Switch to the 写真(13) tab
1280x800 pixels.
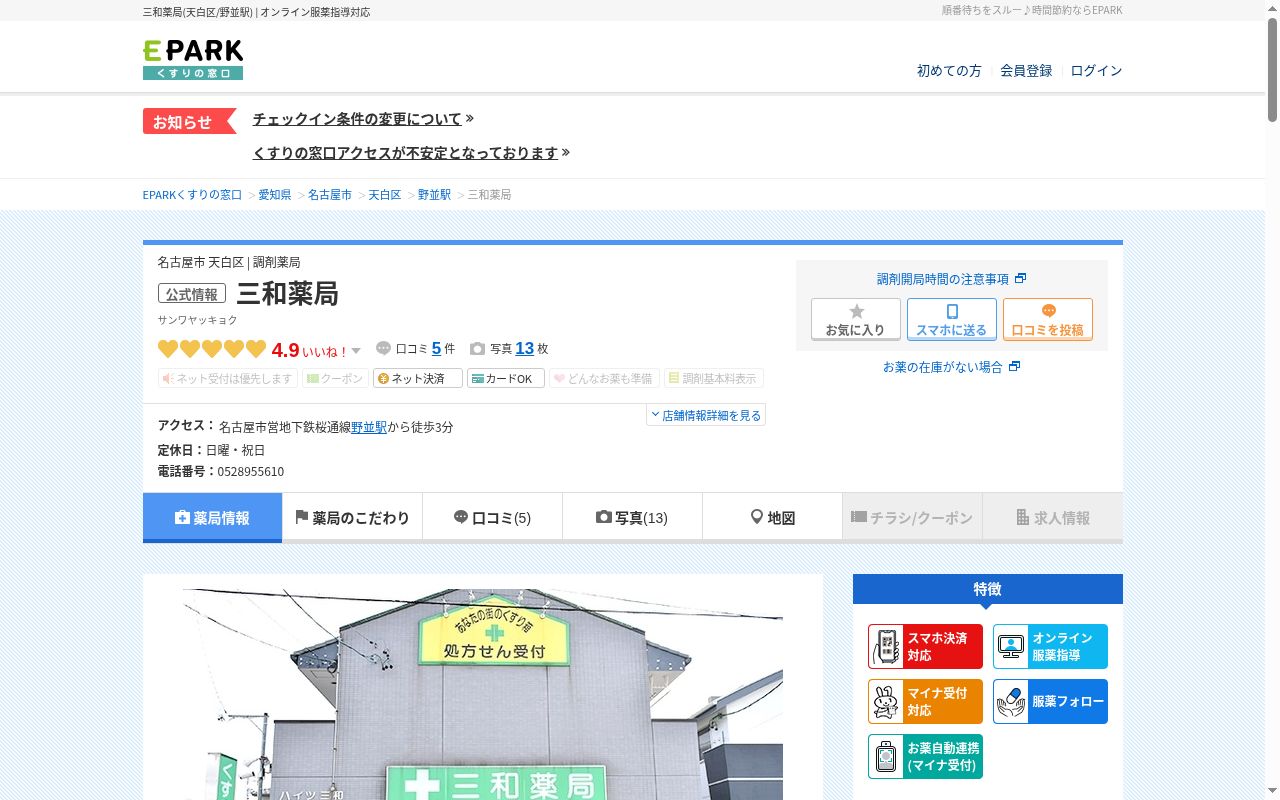pyautogui.click(x=632, y=518)
